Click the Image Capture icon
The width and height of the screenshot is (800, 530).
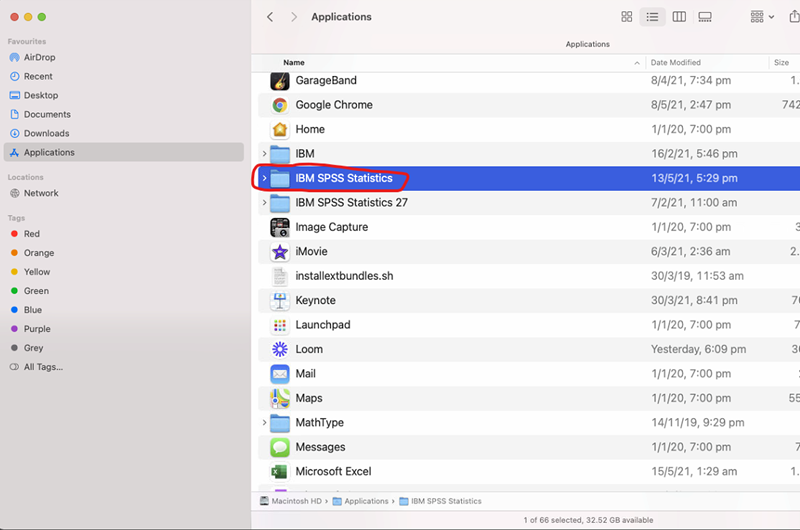click(280, 227)
